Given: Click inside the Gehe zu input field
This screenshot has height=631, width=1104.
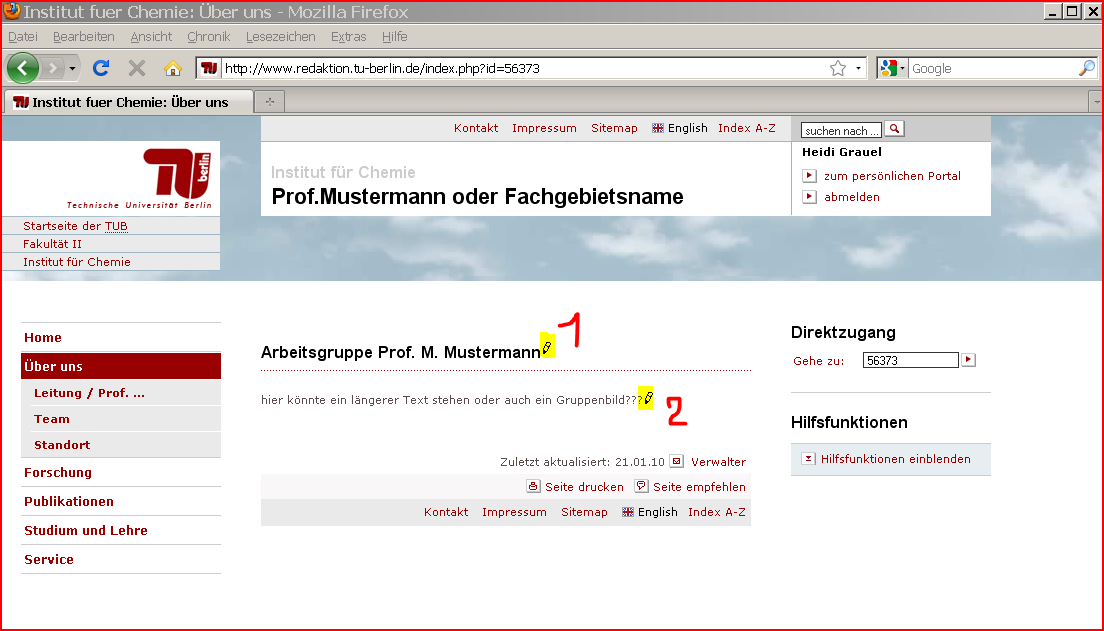Looking at the screenshot, I should coord(910,360).
